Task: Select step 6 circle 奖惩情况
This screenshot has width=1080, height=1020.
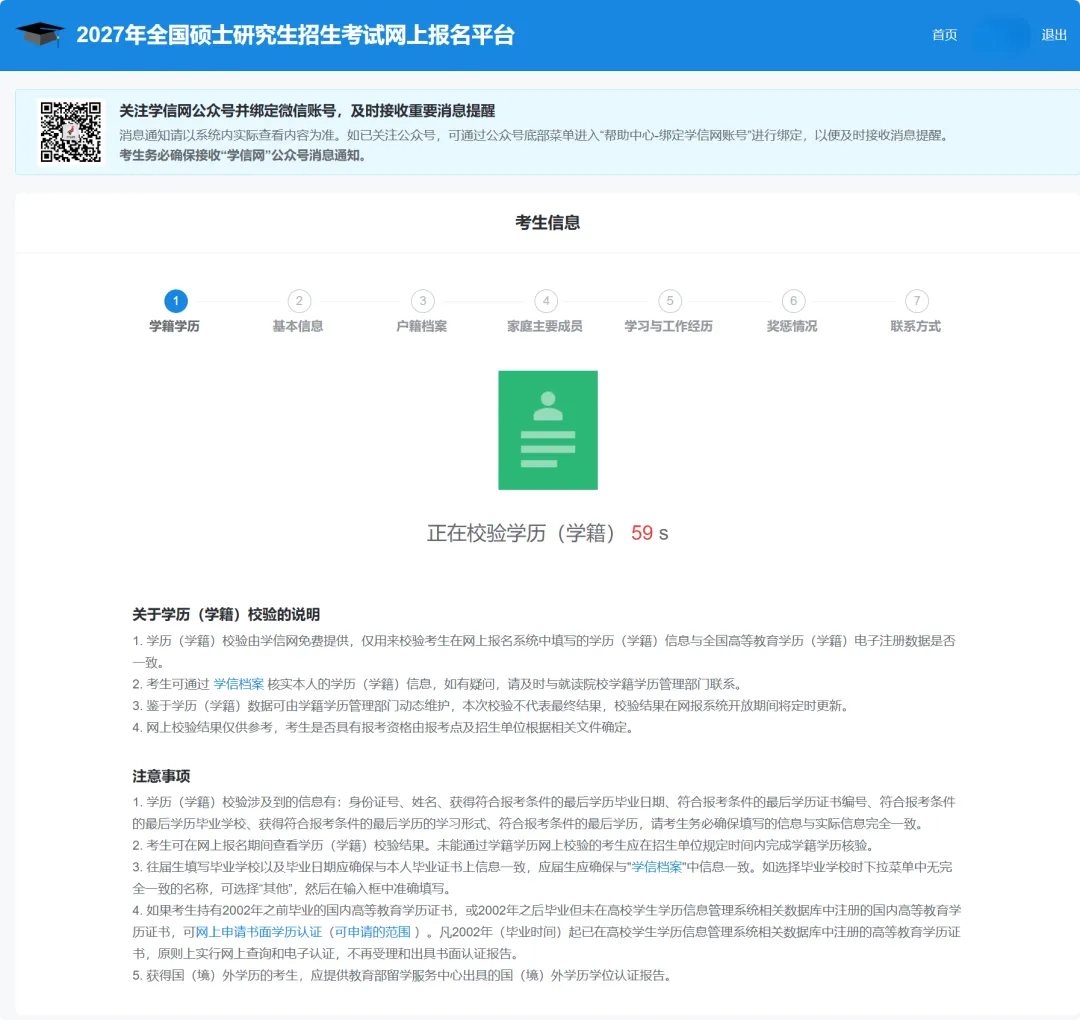Action: [x=793, y=301]
